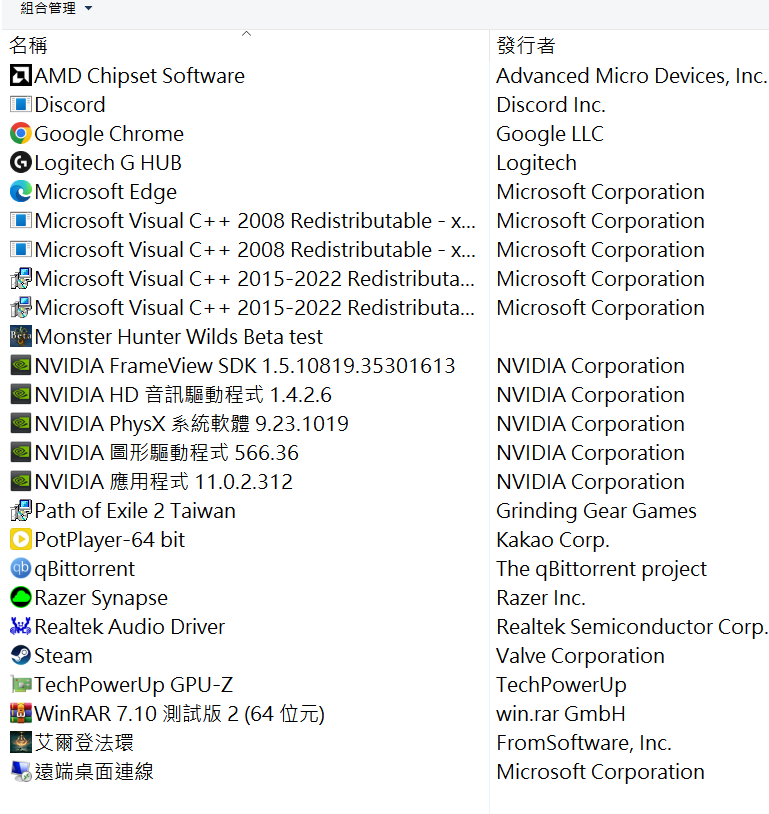
Task: Select NVIDIA PhysX 系統軟體 9.23.1019
Action: coord(192,424)
